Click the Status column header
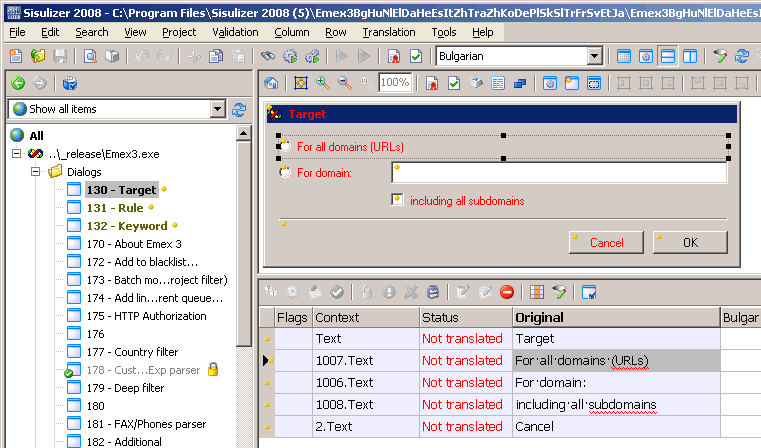The image size is (761, 448). click(x=466, y=317)
